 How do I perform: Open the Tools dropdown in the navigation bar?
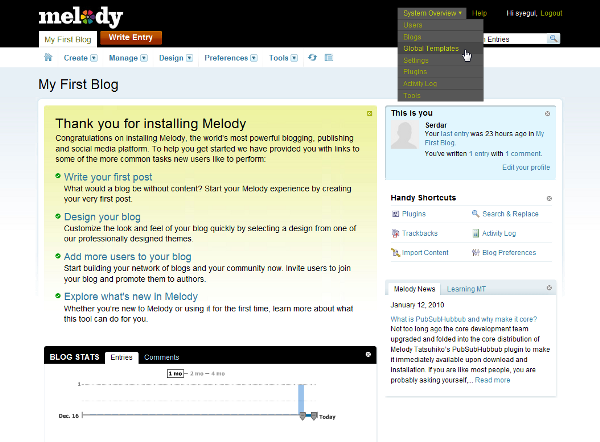coord(283,58)
